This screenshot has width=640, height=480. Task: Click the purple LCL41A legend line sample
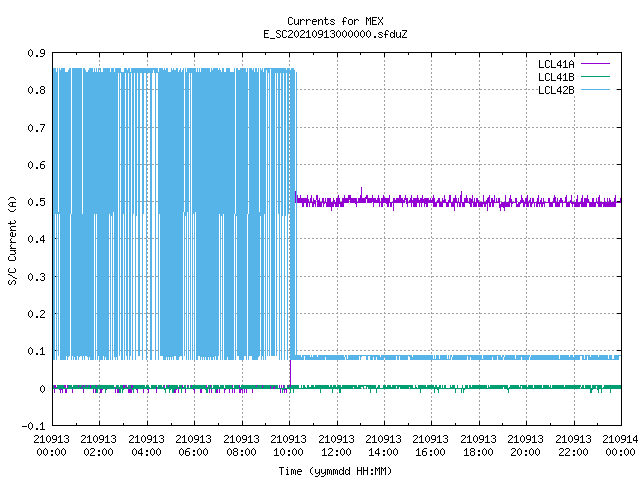pos(595,64)
